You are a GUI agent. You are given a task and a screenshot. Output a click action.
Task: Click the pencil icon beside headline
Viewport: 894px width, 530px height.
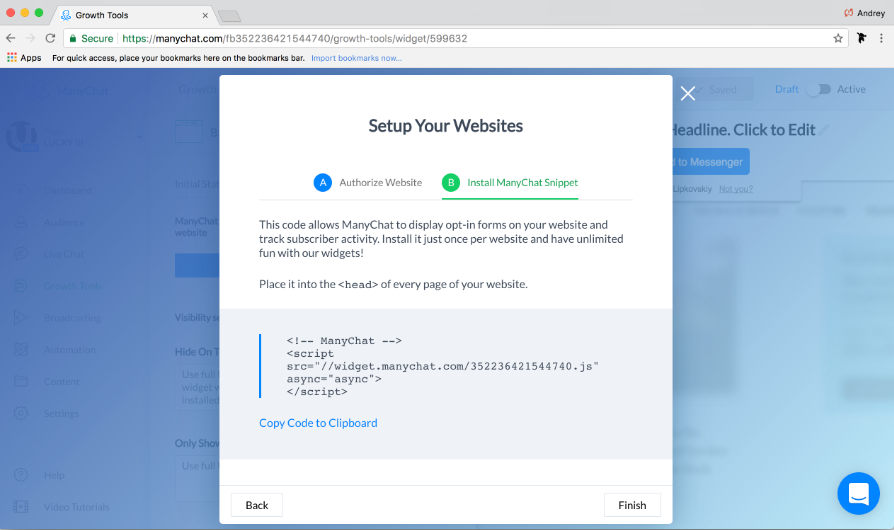tap(824, 131)
